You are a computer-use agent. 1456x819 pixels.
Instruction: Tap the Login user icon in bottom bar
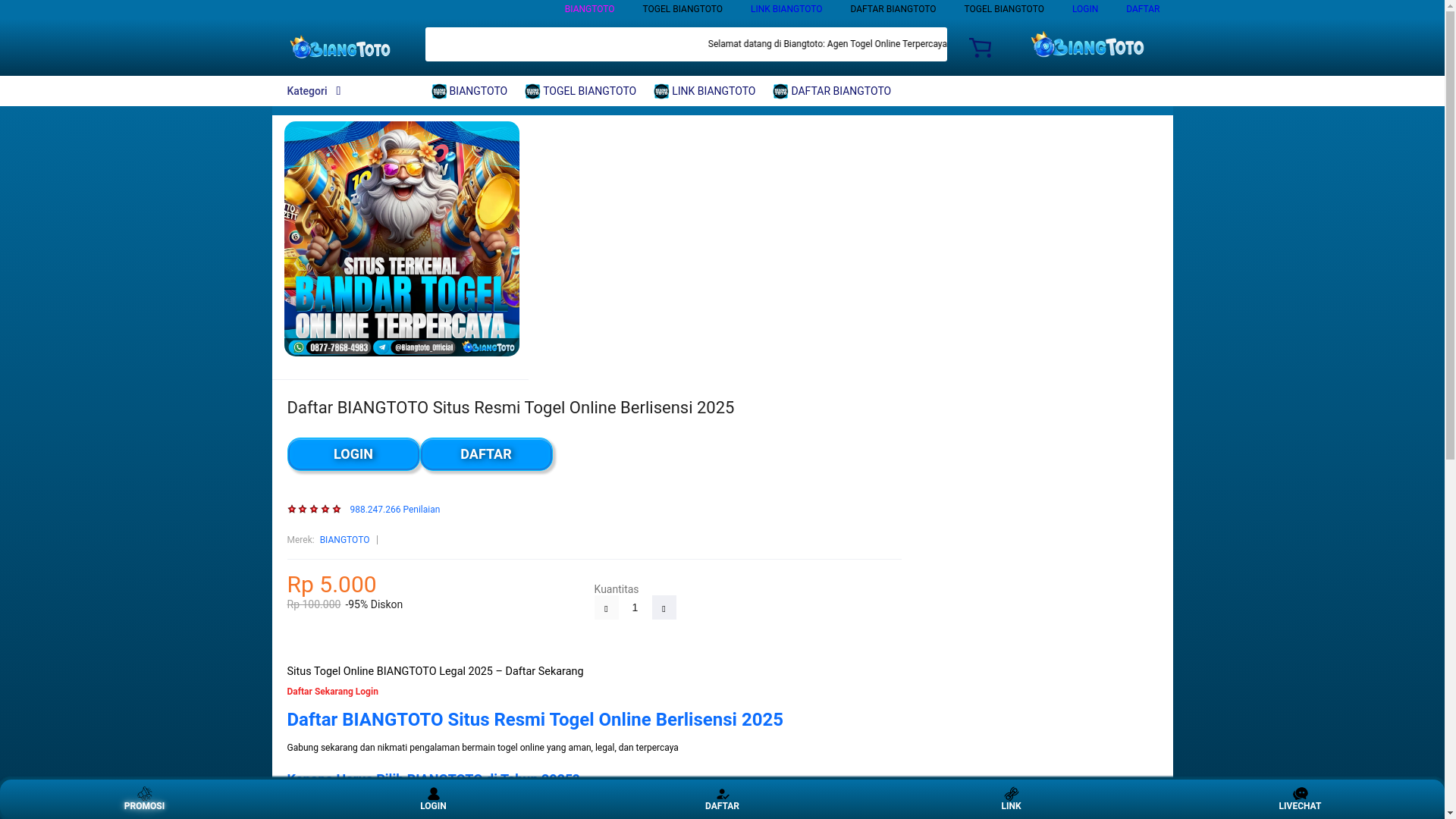433,794
